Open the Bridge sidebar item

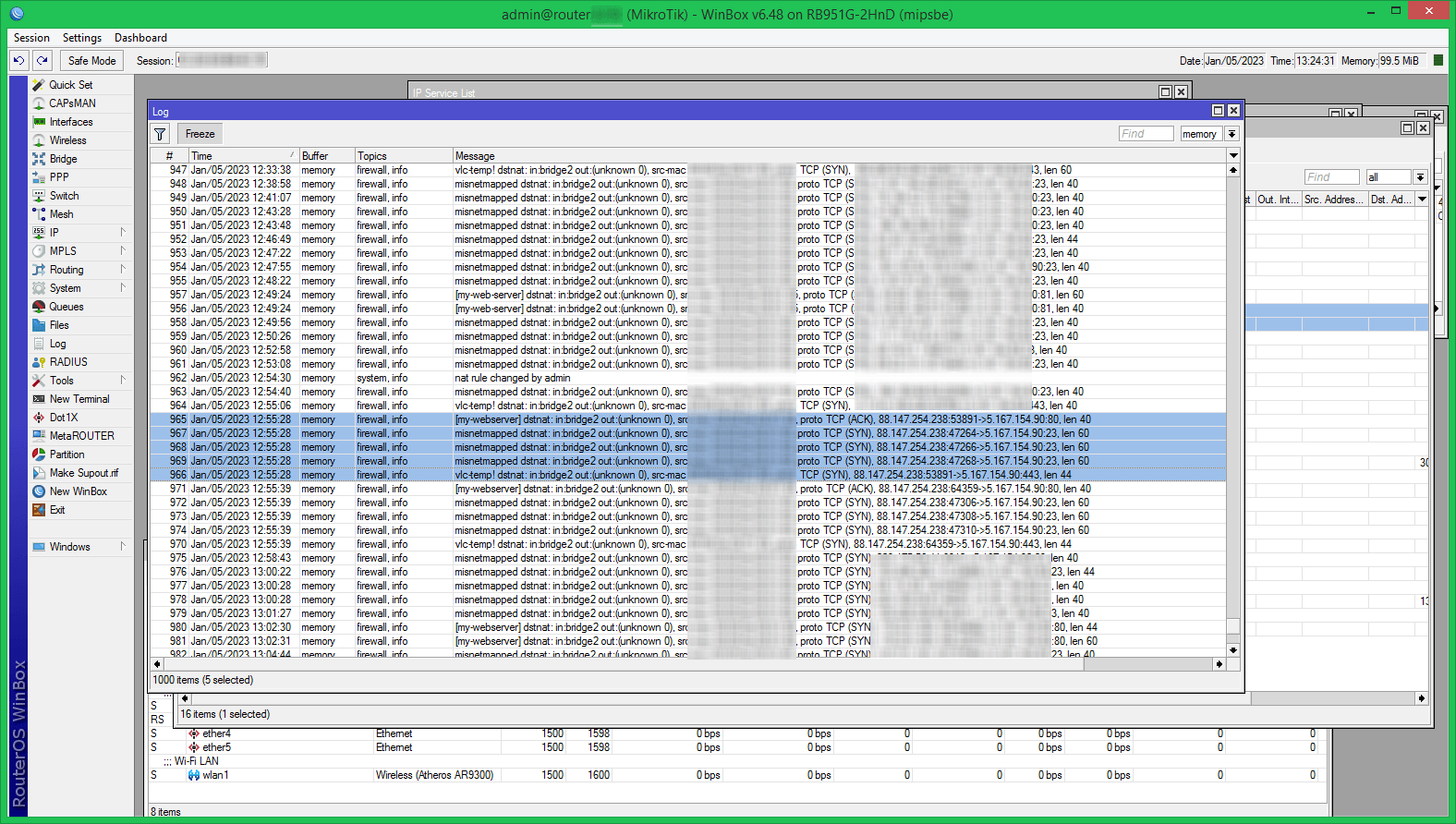(x=63, y=159)
